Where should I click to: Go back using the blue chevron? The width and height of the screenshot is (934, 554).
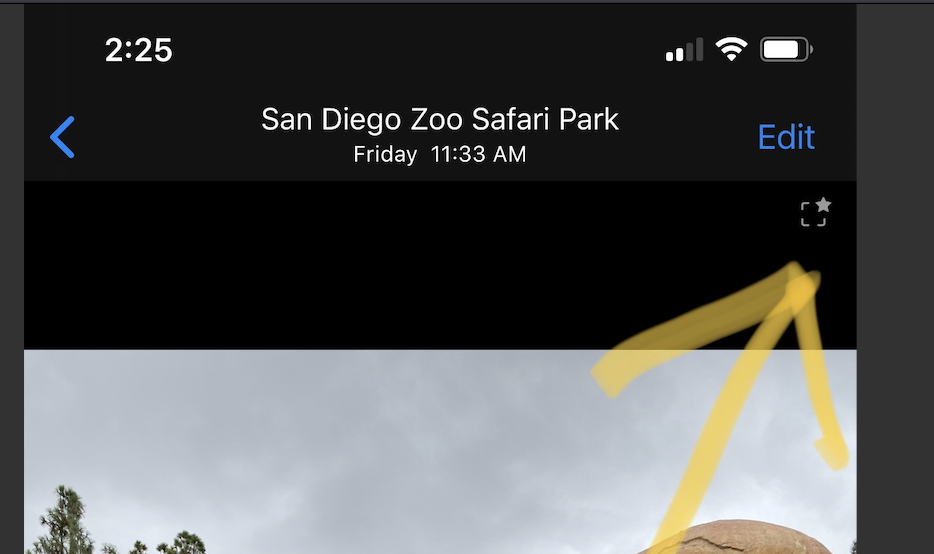[62, 137]
